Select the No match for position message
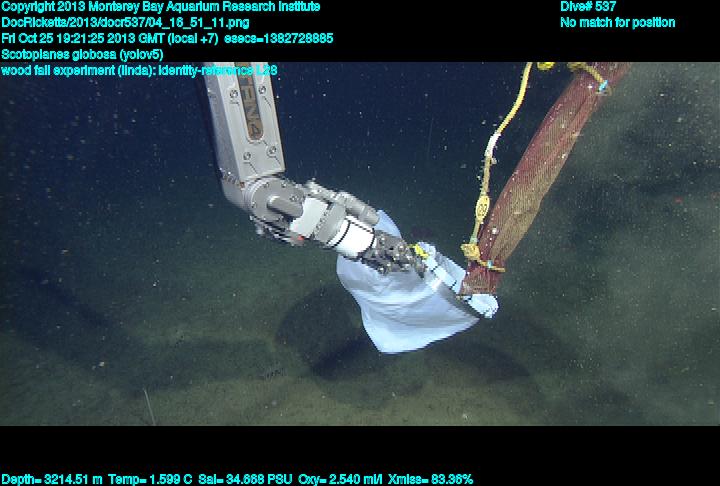The height and width of the screenshot is (486, 720). [617, 22]
